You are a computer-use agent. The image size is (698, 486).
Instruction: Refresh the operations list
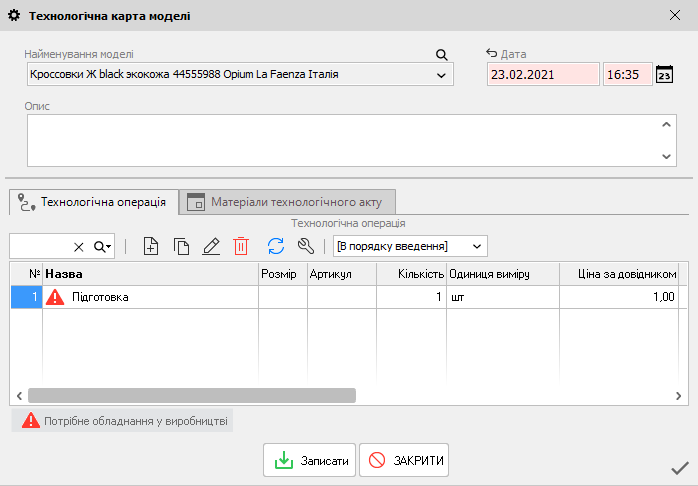pyautogui.click(x=276, y=246)
